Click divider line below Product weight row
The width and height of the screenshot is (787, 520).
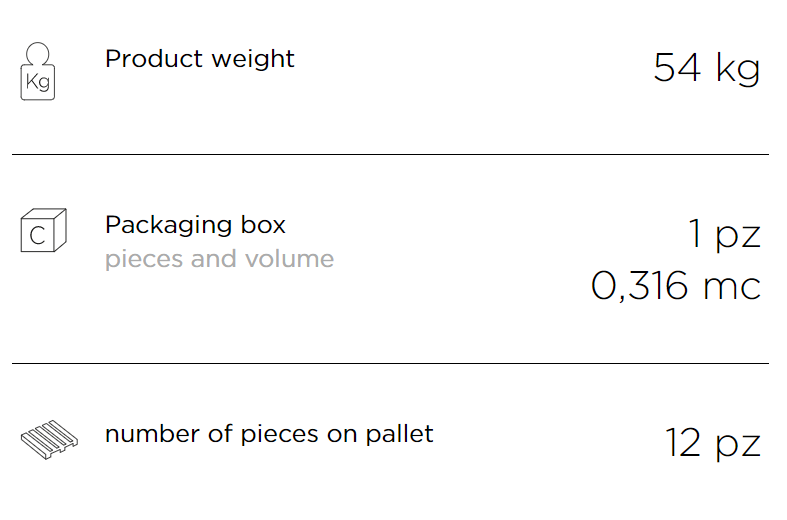pyautogui.click(x=390, y=155)
